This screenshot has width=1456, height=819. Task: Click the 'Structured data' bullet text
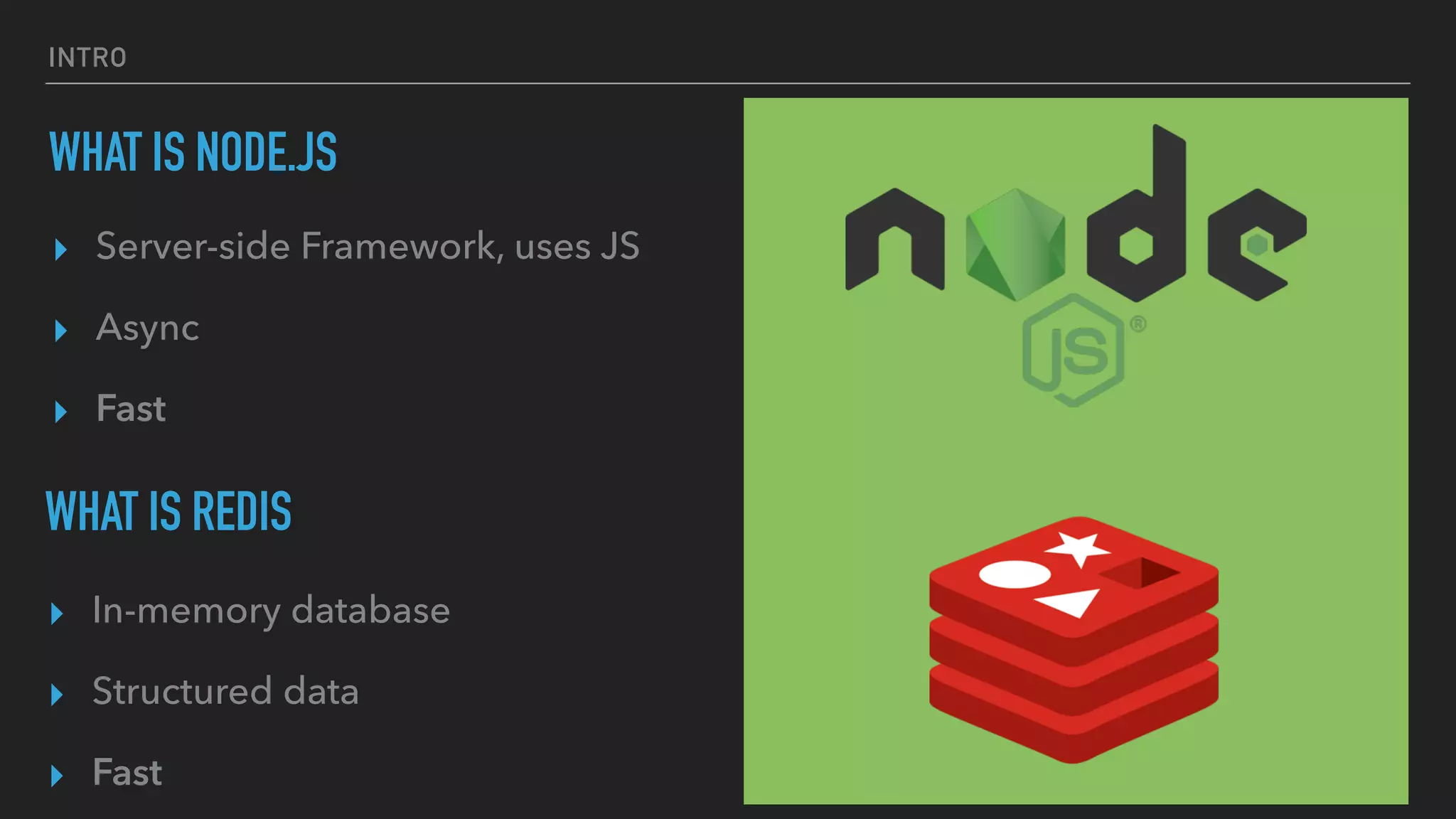point(225,691)
